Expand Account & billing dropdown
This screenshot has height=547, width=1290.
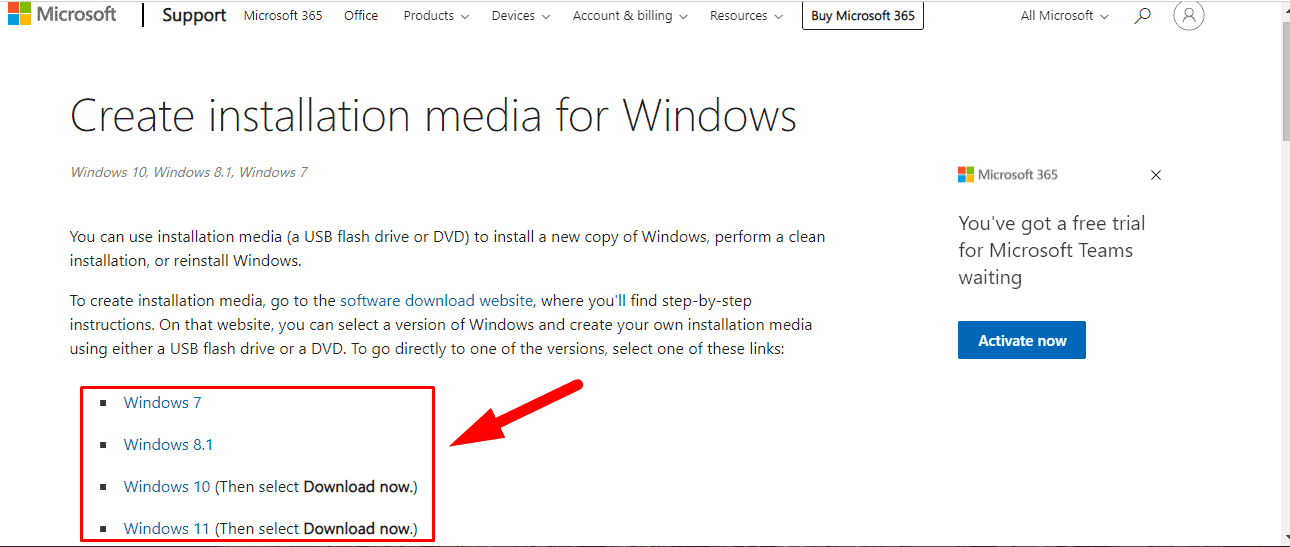tap(630, 16)
